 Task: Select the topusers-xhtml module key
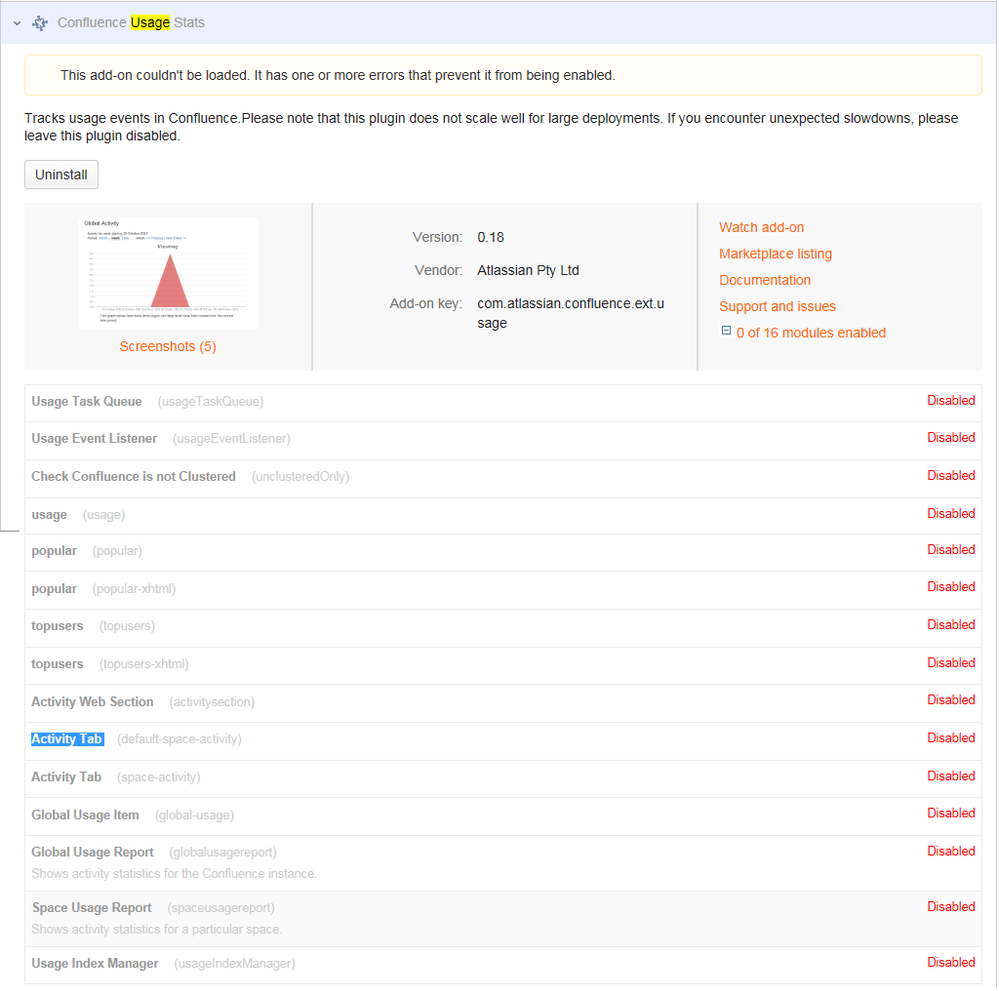(144, 664)
